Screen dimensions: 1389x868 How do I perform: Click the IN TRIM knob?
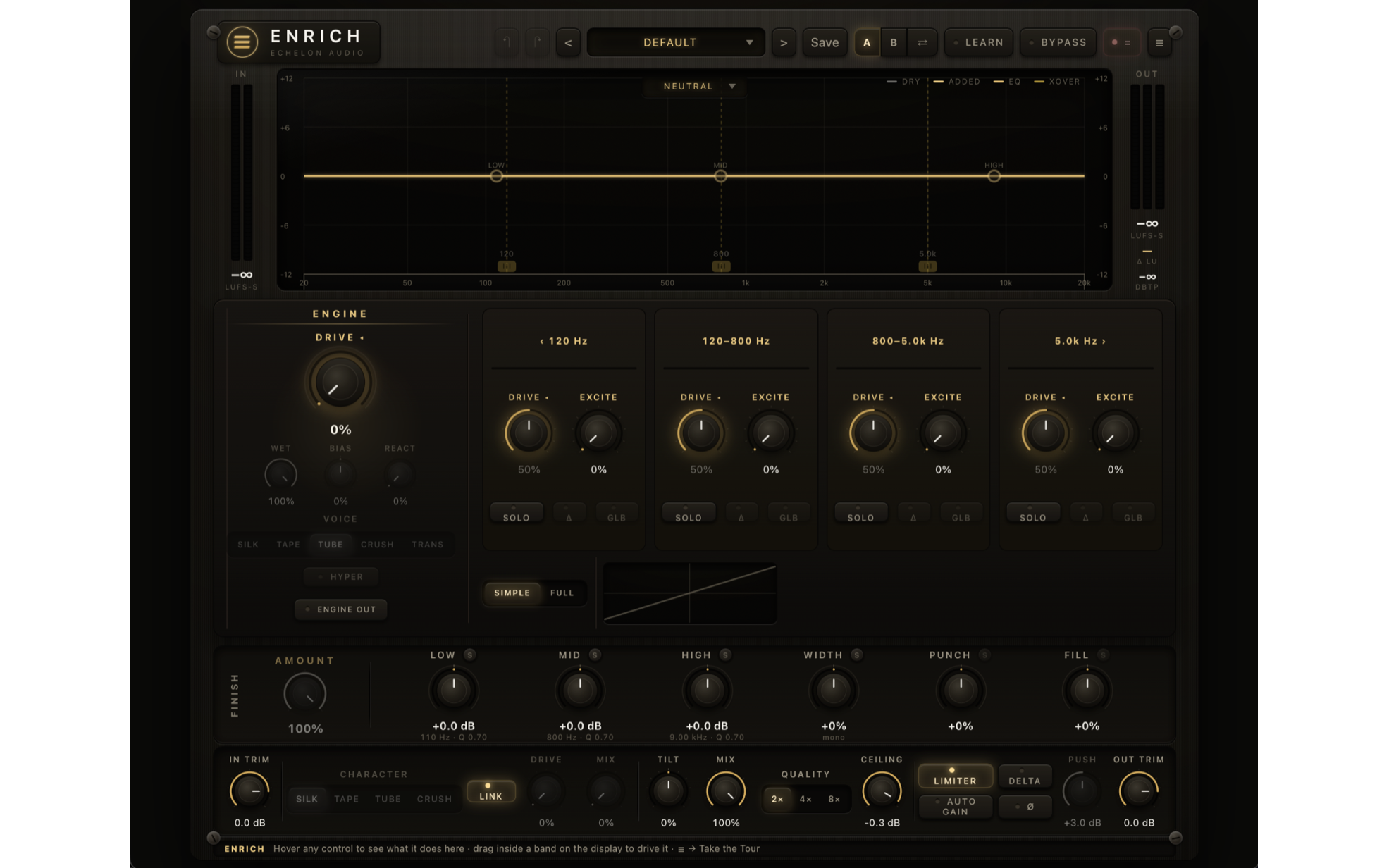(249, 790)
